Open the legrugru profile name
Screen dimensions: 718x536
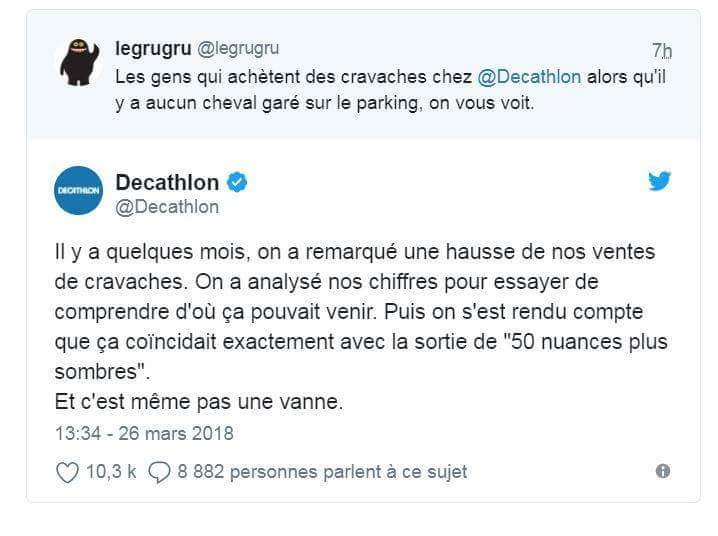coord(153,48)
